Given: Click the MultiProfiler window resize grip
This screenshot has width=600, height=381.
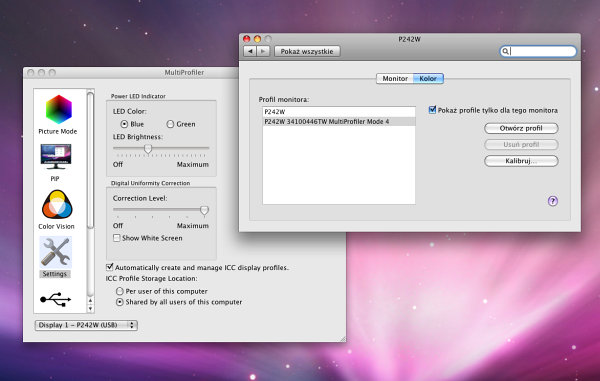Looking at the screenshot, I should (x=343, y=339).
